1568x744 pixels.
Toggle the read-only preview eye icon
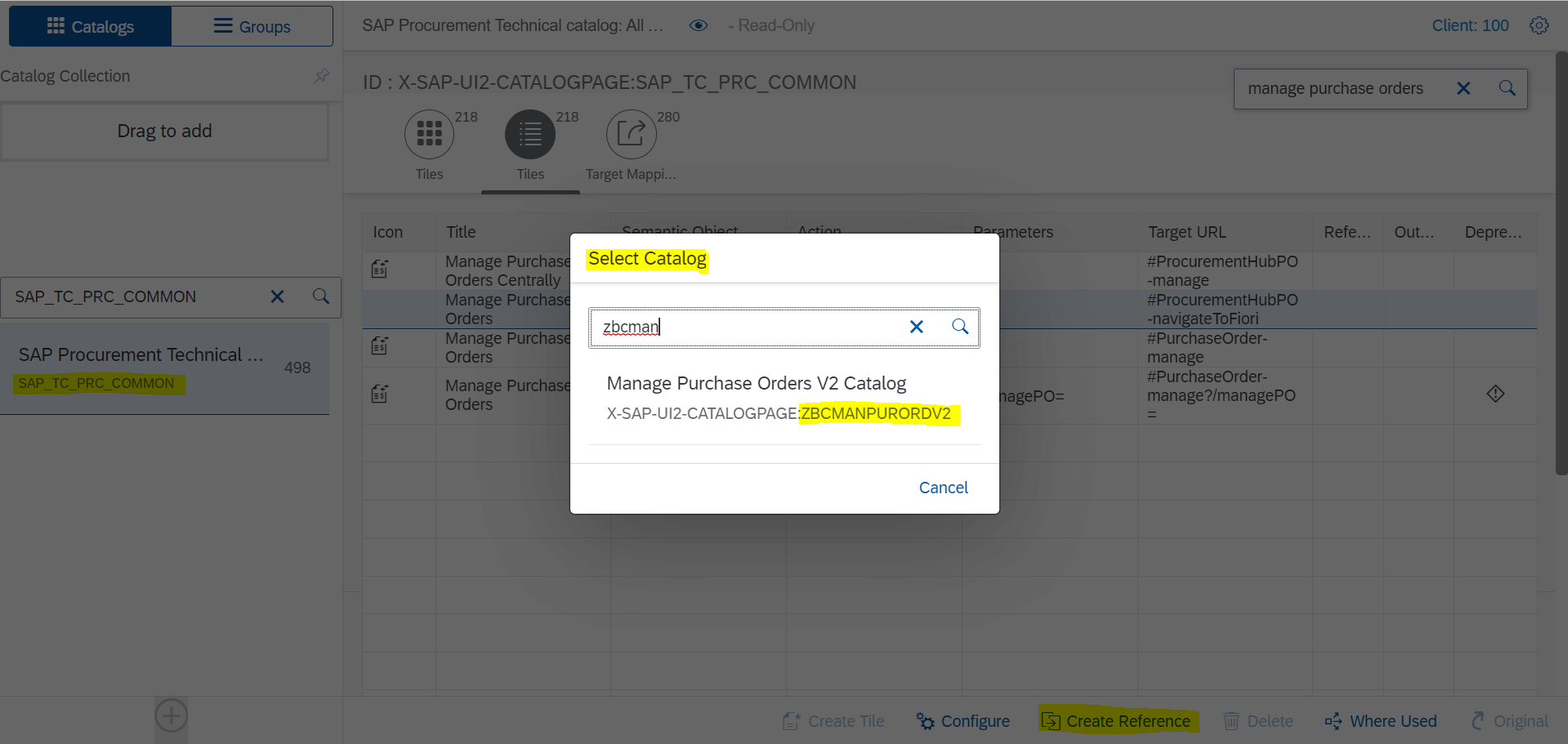[699, 25]
